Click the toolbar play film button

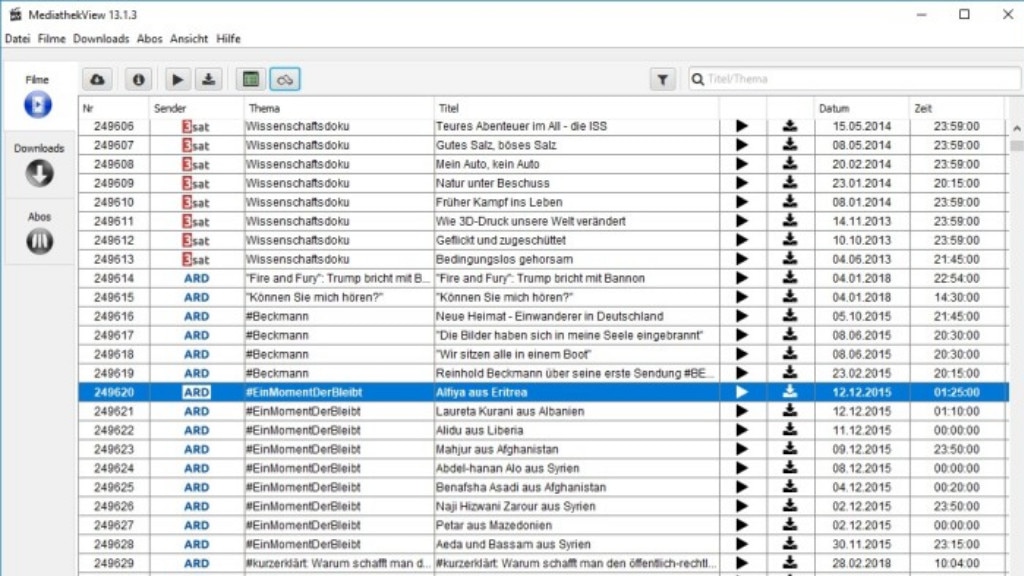pos(177,80)
